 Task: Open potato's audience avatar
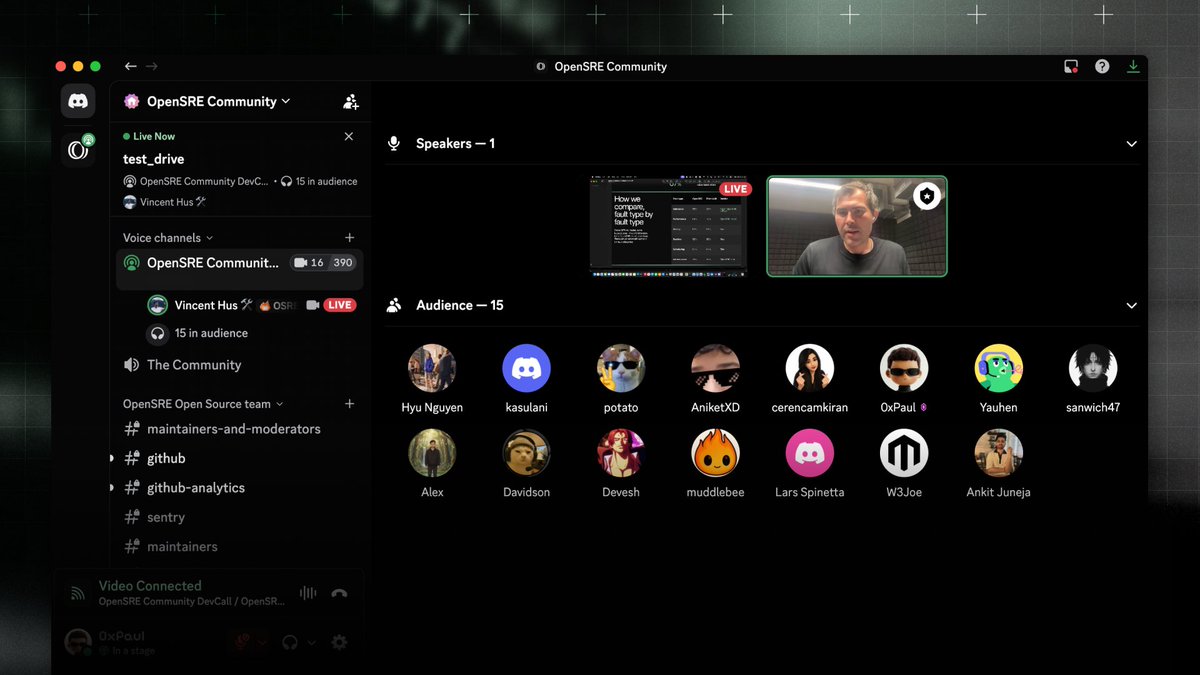(x=621, y=368)
